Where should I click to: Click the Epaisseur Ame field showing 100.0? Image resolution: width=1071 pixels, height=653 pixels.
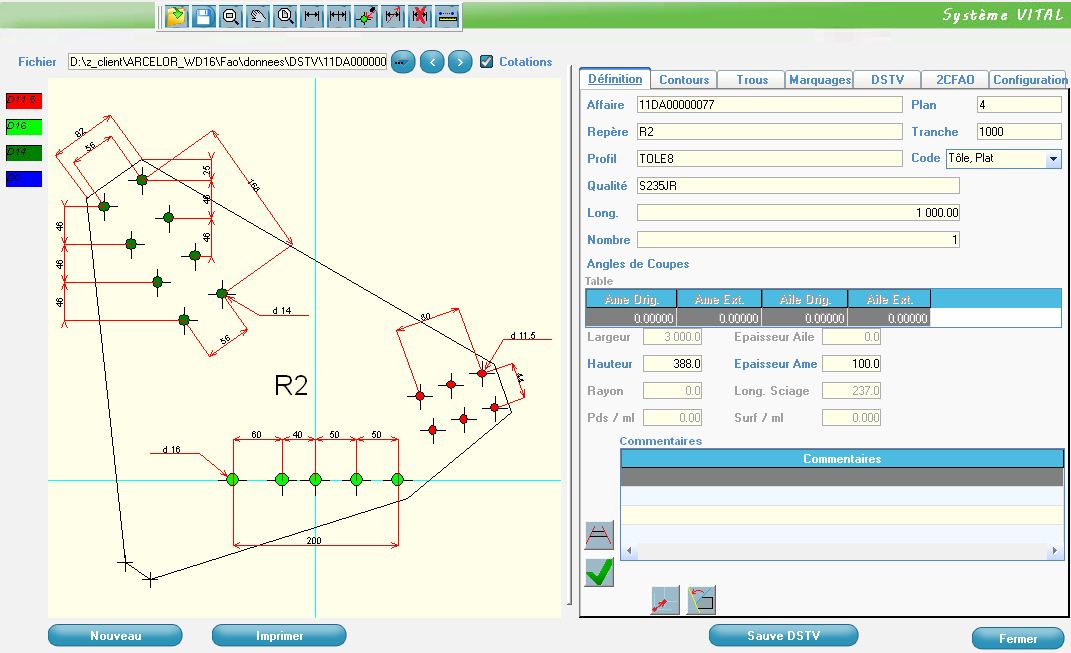click(x=851, y=364)
